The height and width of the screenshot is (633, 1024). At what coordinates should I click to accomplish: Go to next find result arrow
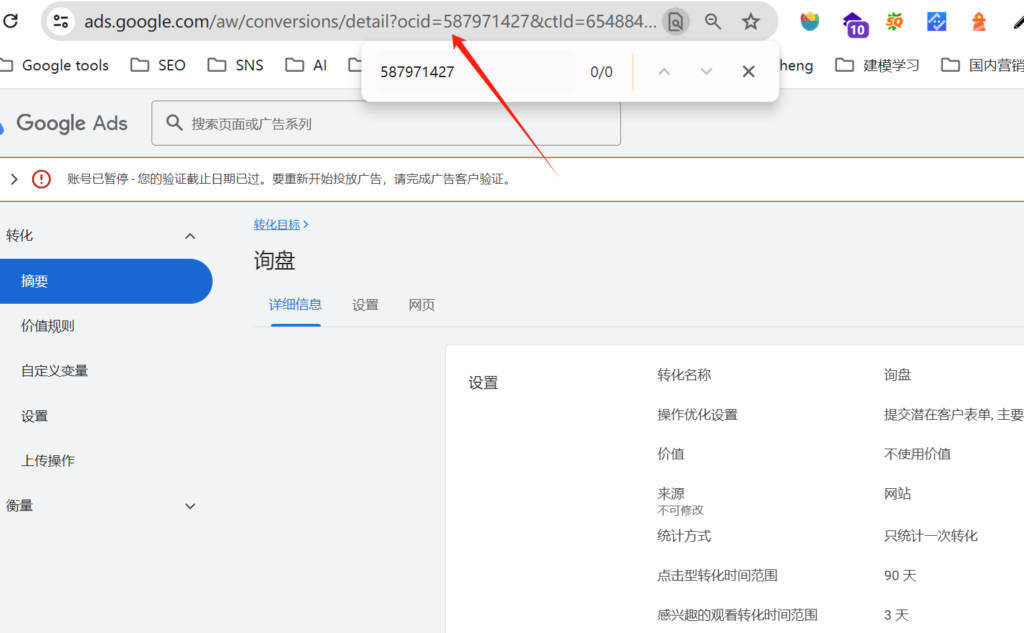[x=706, y=71]
